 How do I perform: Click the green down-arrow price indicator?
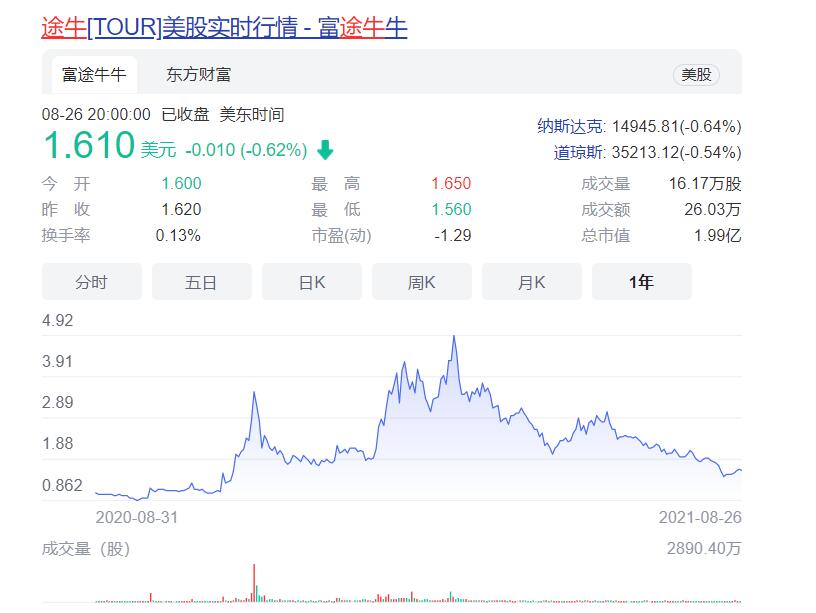tap(325, 150)
